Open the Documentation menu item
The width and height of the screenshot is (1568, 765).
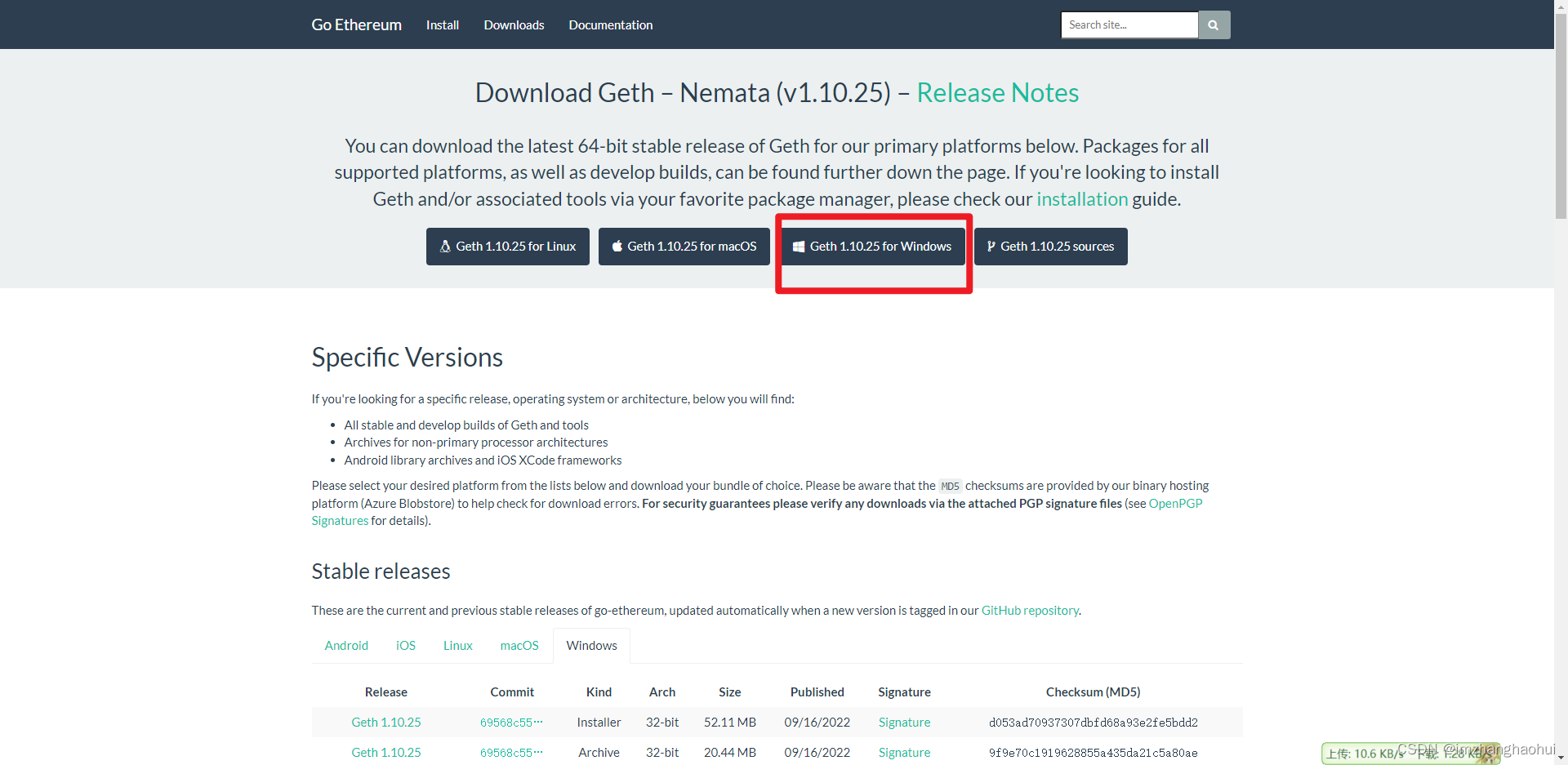pos(611,25)
